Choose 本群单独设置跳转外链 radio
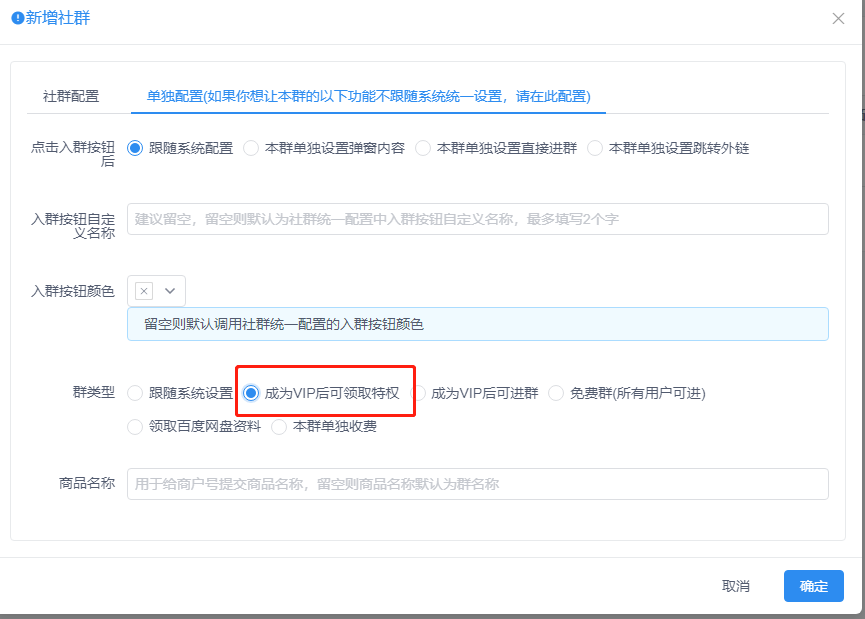The image size is (865, 619). coord(595,148)
